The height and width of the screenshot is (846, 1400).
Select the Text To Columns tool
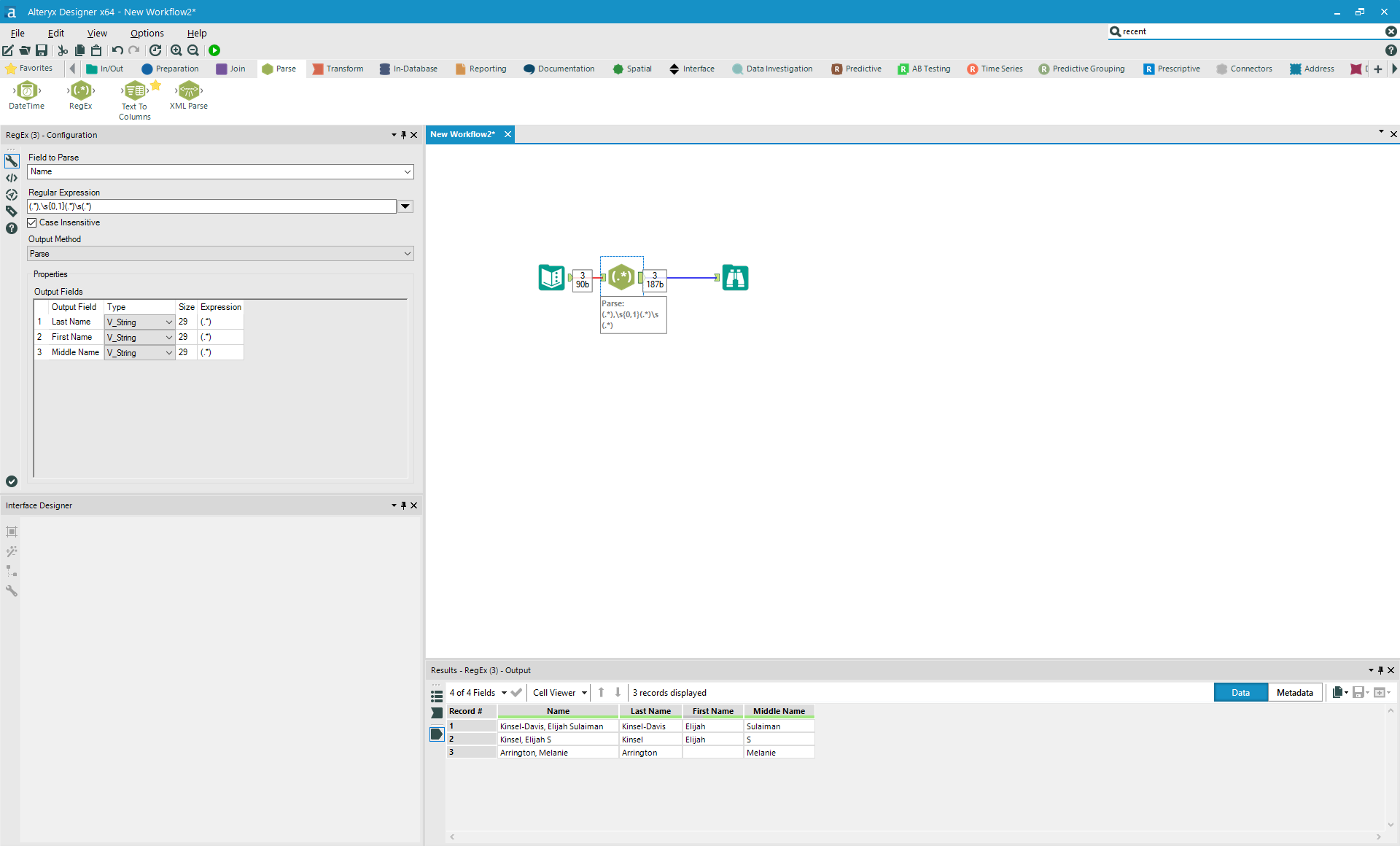click(135, 91)
